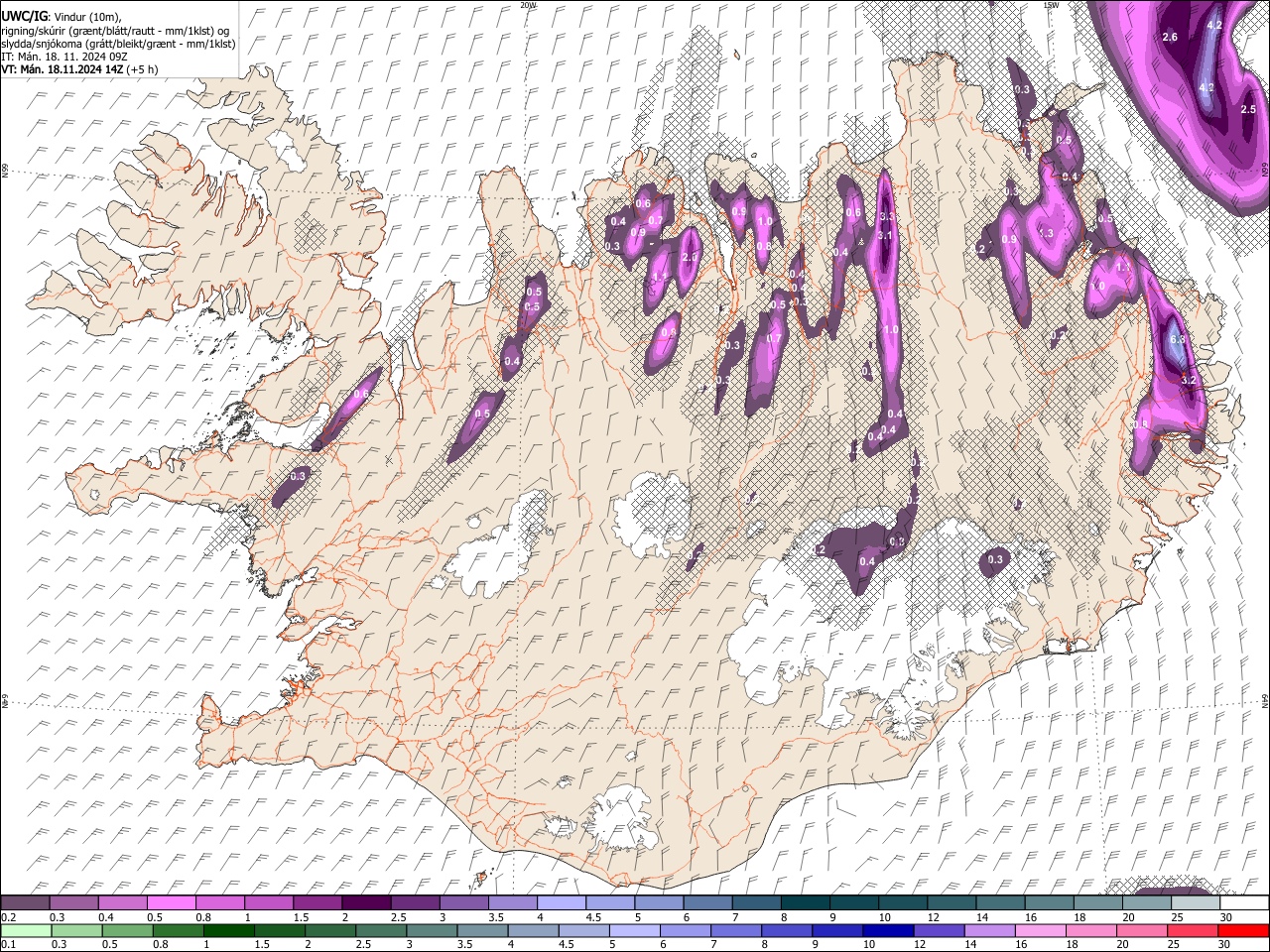Screen dimensions: 1270x952
Task: Select upper legend swatch between 0.4 and 0.5
Action: click(122, 902)
